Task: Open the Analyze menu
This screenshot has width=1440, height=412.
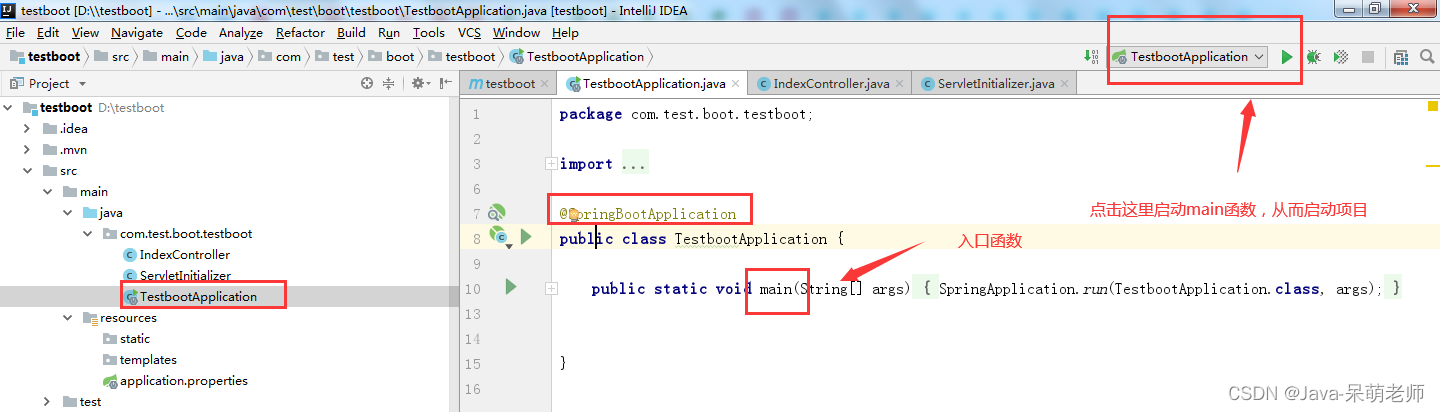Action: pyautogui.click(x=241, y=32)
